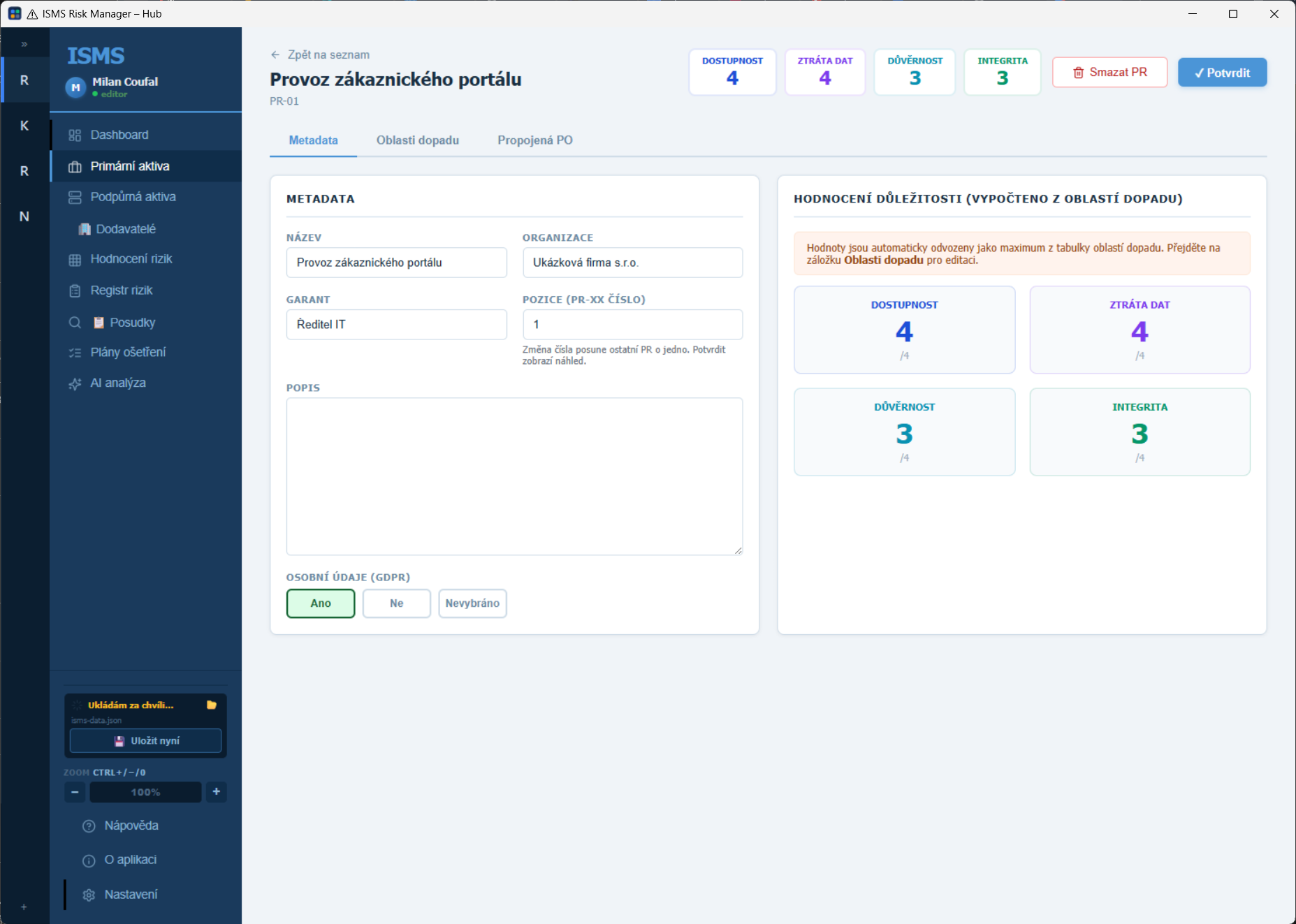Screen dimensions: 1296x924
Task: Click the Milan Coufal user avatar
Action: pyautogui.click(x=75, y=87)
